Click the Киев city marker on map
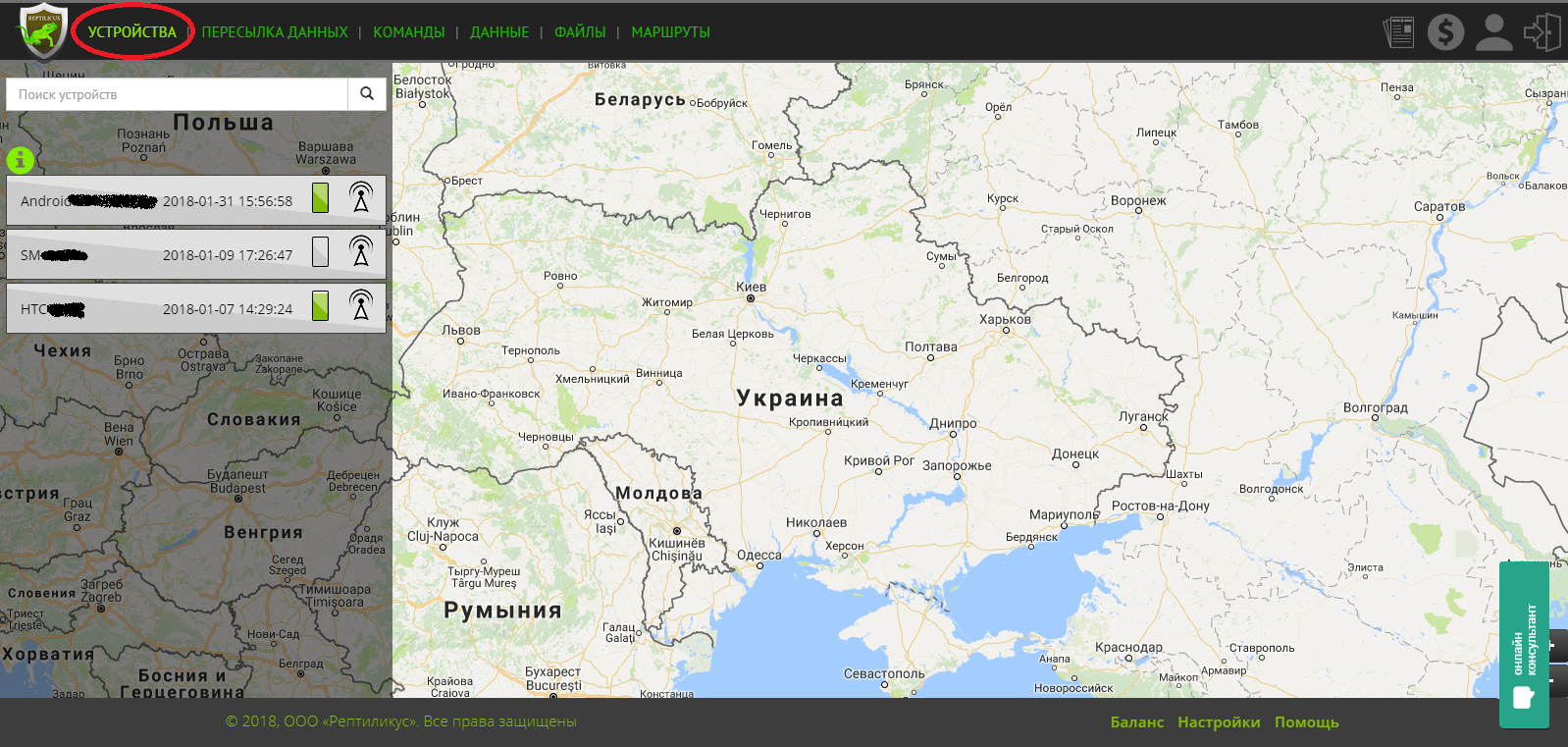The width and height of the screenshot is (1568, 747). (x=751, y=298)
